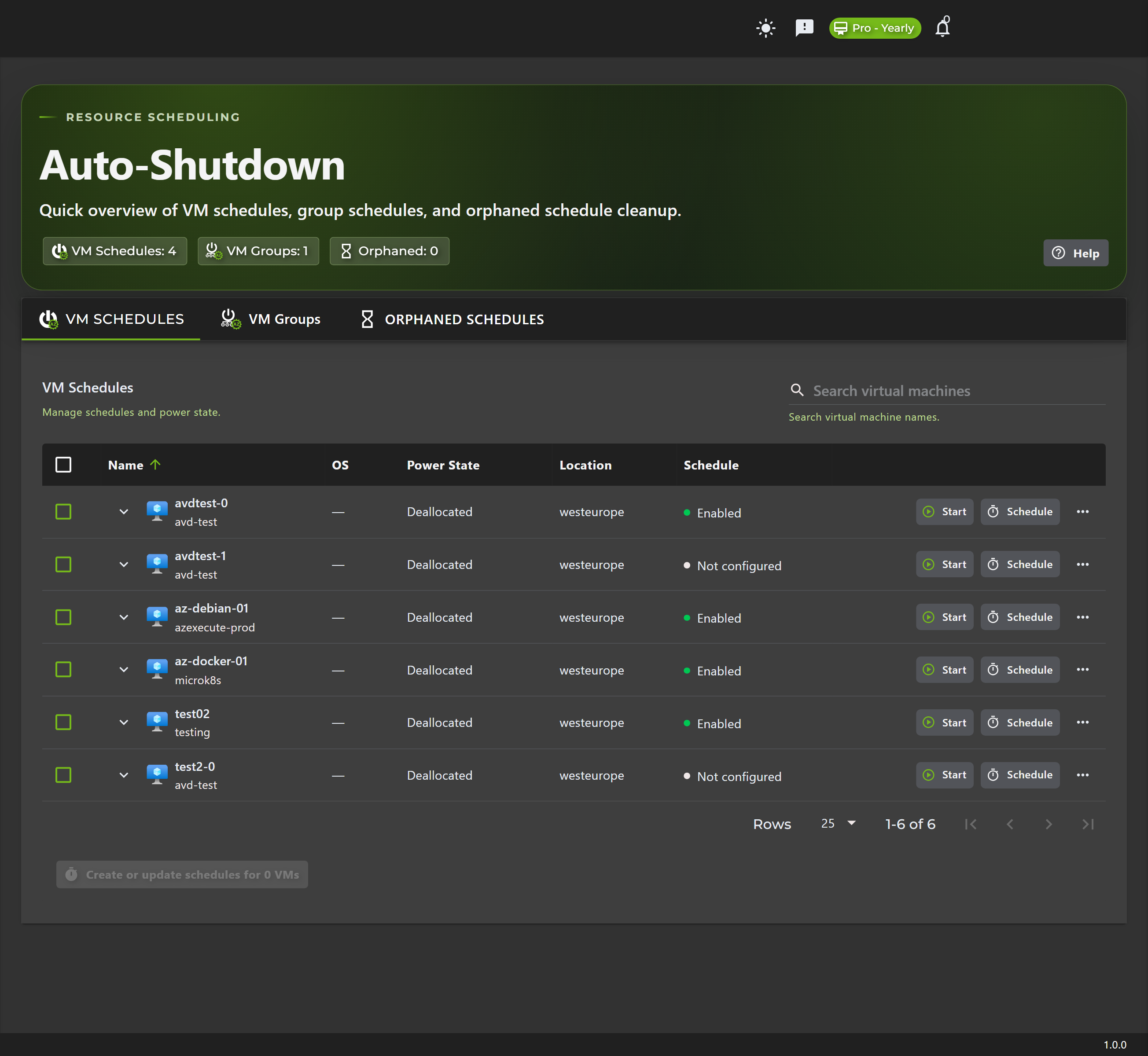
Task: Switch to the VM SCHEDULES tab
Action: click(111, 319)
